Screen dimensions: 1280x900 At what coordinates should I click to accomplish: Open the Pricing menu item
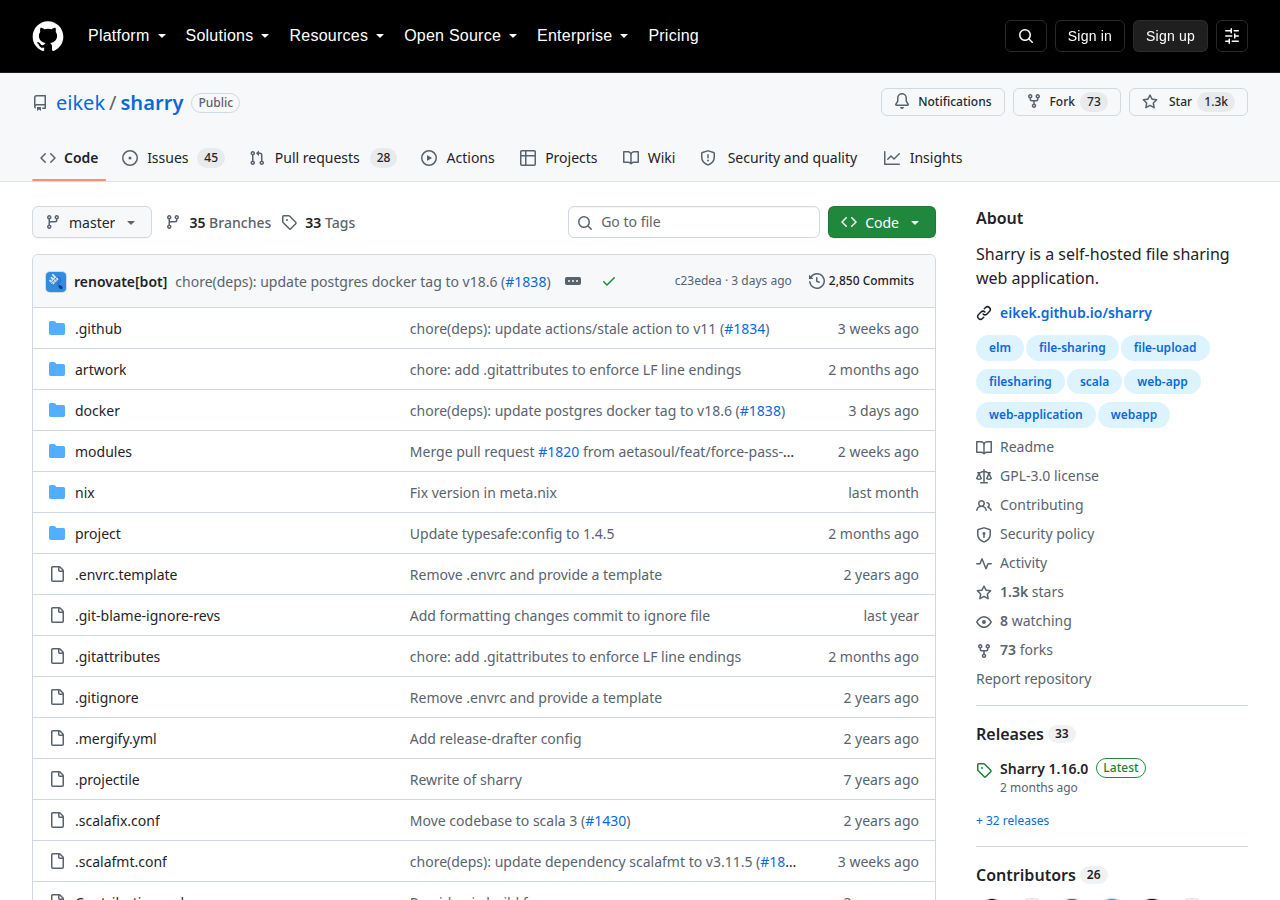click(x=674, y=36)
